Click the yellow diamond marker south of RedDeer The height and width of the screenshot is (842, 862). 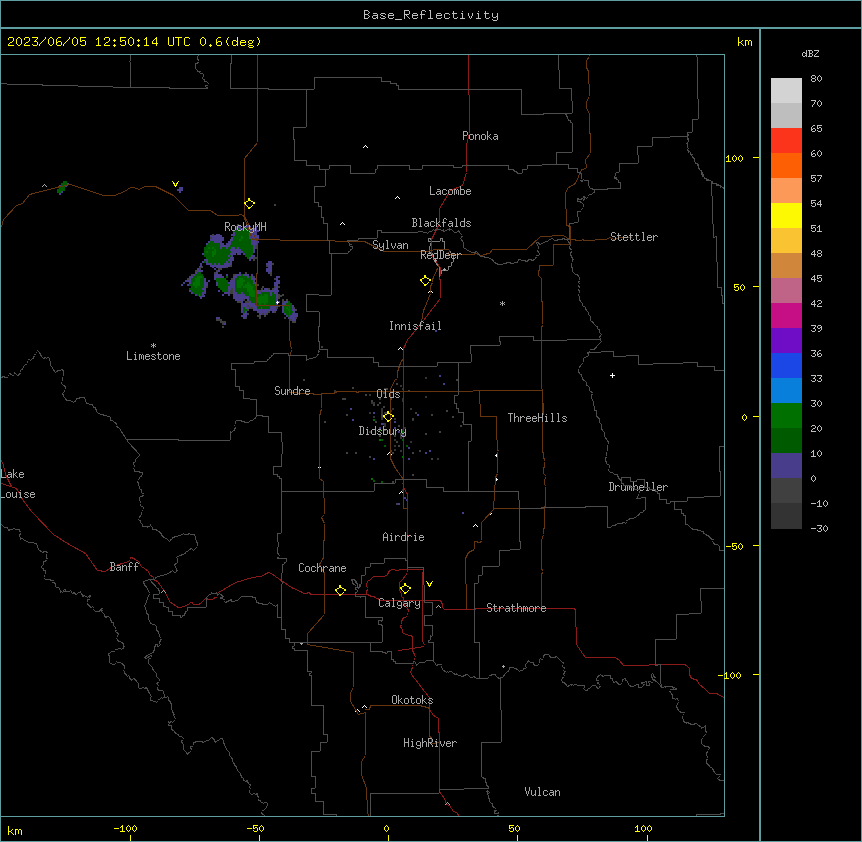pyautogui.click(x=426, y=281)
